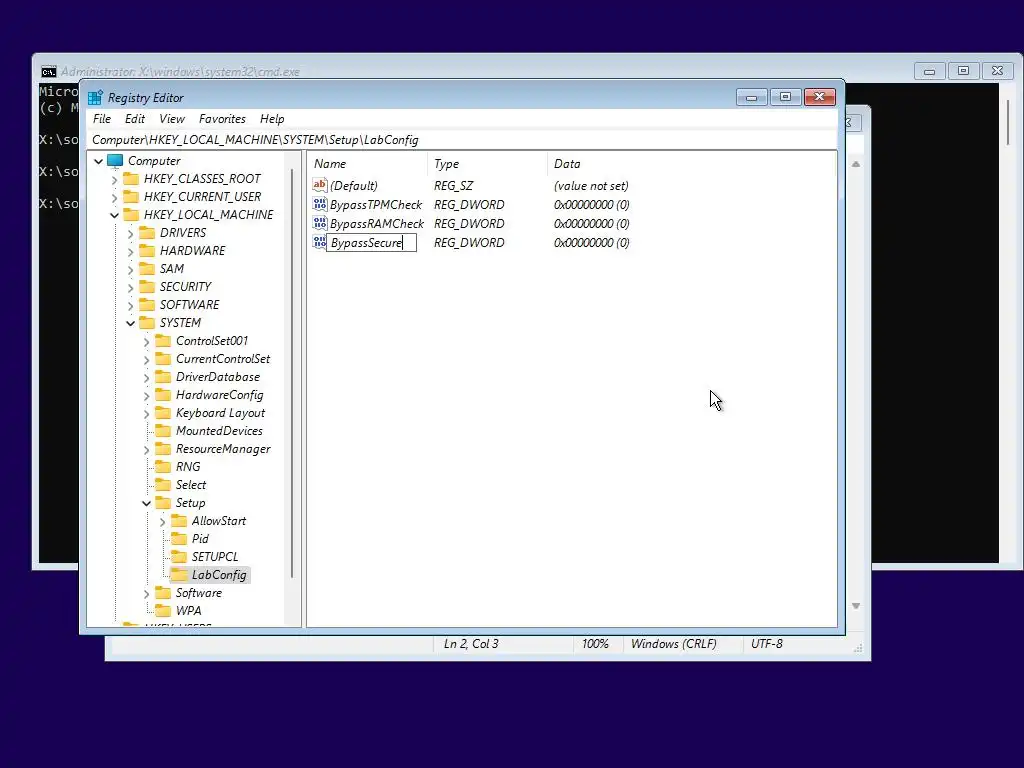Click the SECURITY folder icon
This screenshot has height=768, width=1024.
point(148,287)
